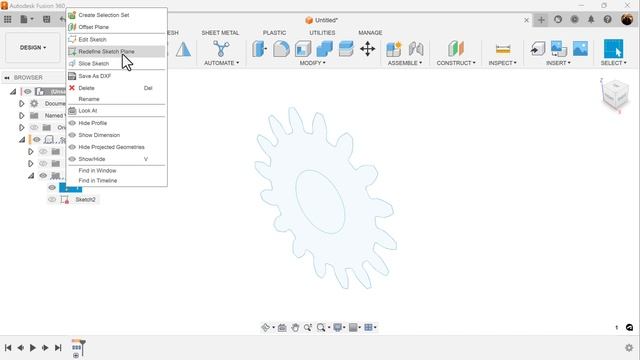The height and width of the screenshot is (360, 640).
Task: Open the CONSTRUCT dropdown menu
Action: [x=456, y=63]
